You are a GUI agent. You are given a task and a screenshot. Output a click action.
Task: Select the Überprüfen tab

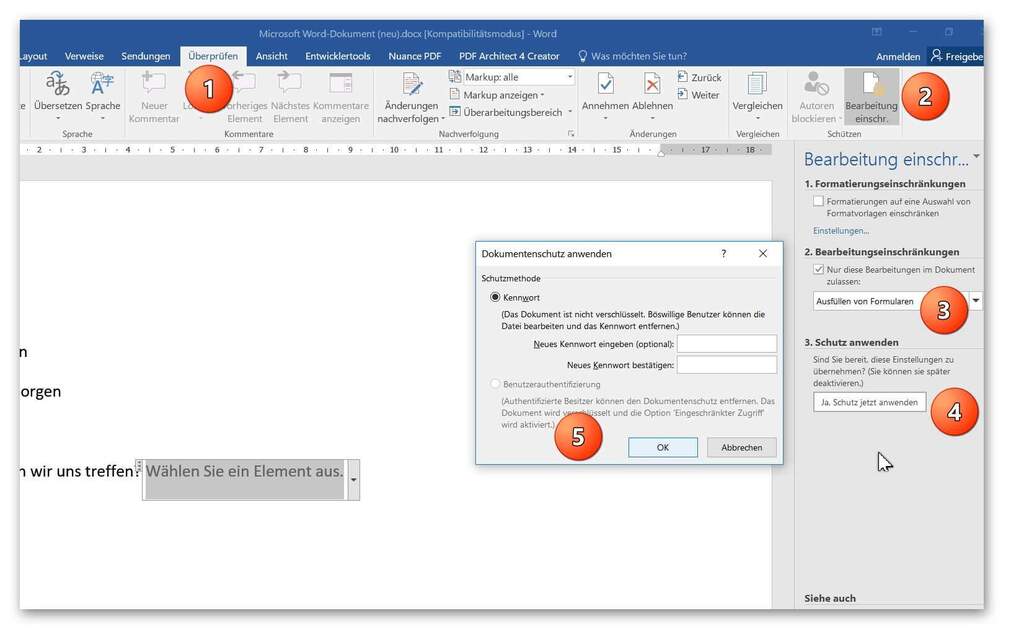click(213, 56)
